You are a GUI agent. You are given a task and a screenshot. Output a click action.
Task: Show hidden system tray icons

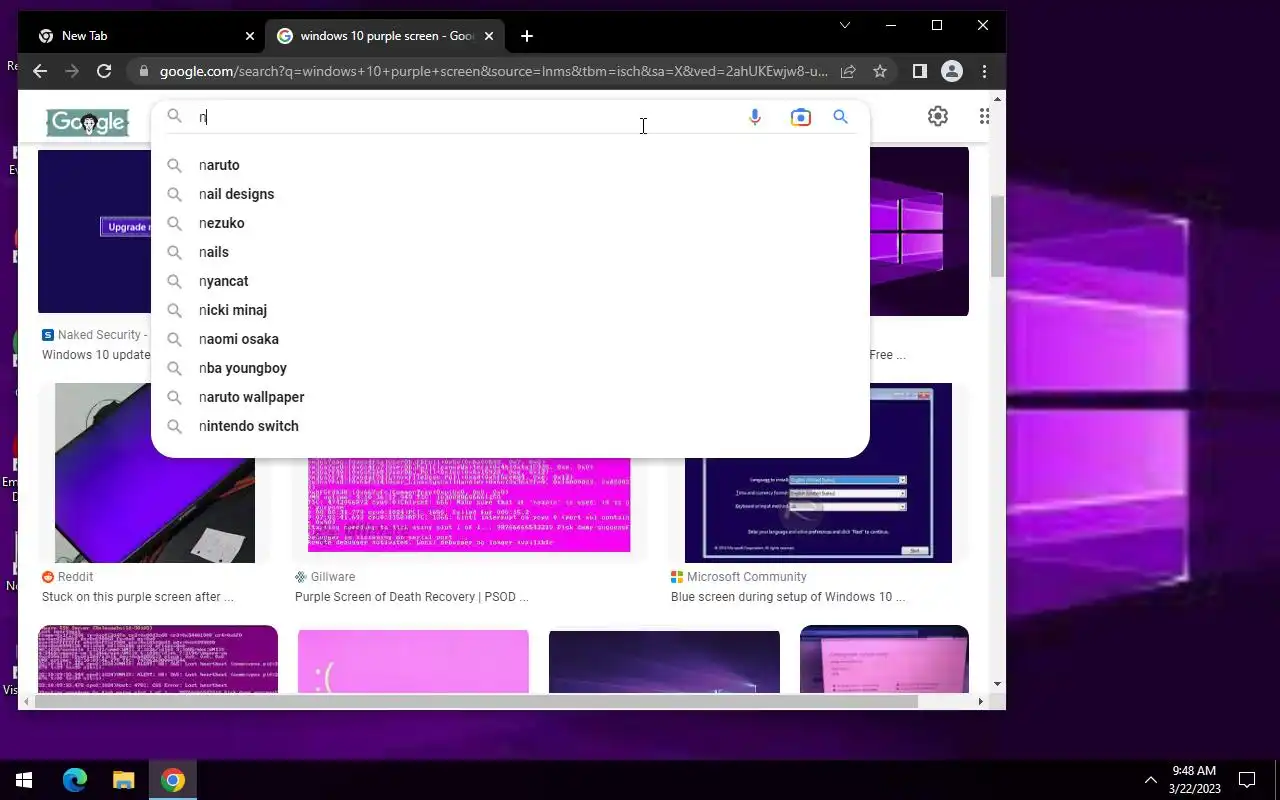[1150, 780]
